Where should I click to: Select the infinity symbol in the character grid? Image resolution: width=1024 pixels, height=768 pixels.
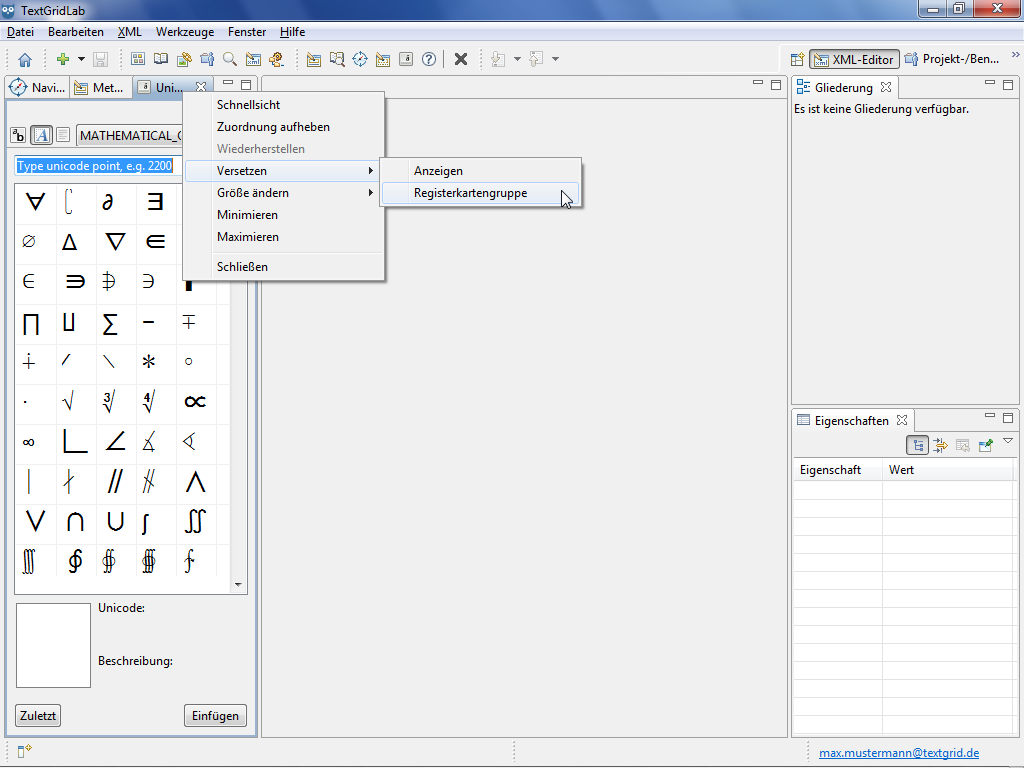coord(29,441)
